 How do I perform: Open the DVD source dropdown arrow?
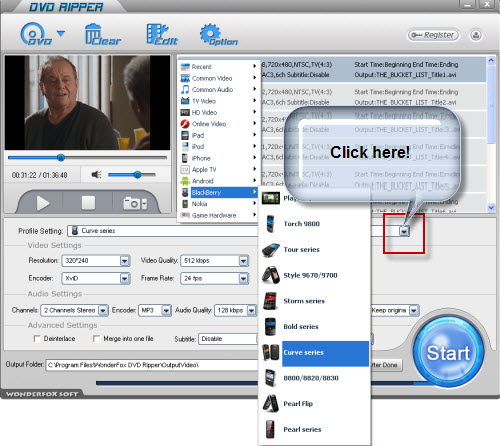pos(61,33)
